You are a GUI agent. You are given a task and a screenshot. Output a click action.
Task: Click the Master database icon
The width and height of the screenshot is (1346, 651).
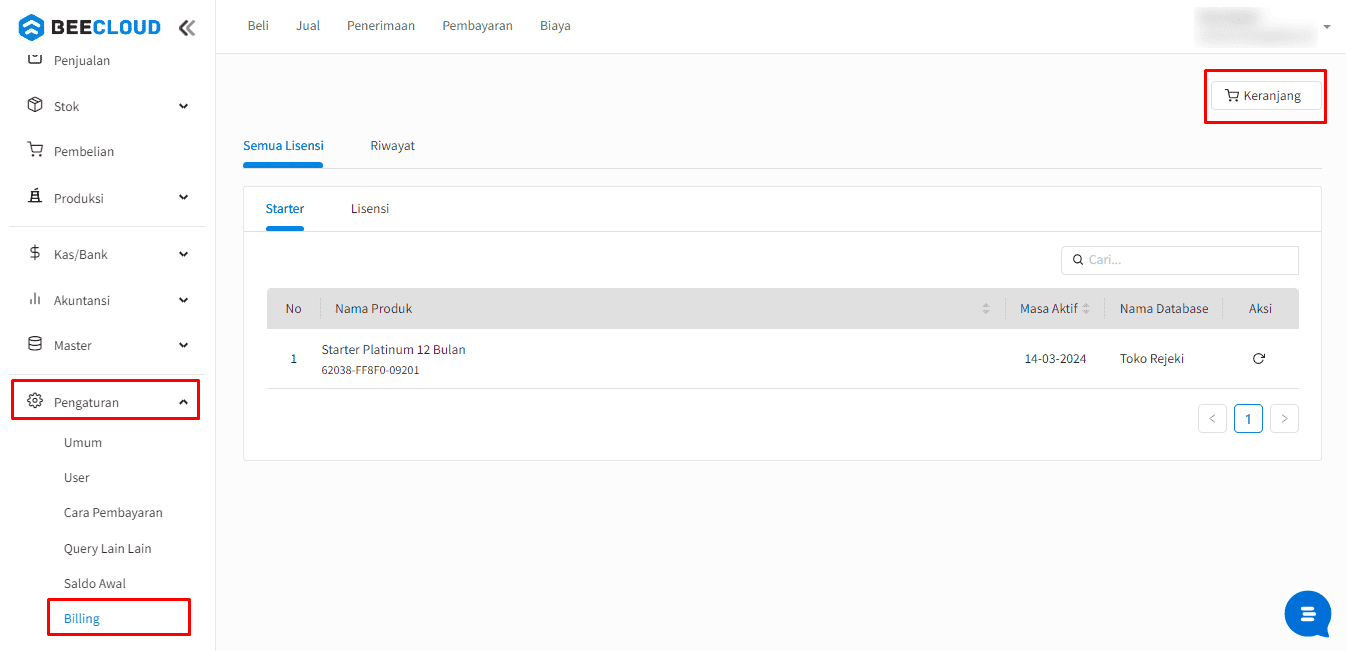(x=35, y=344)
